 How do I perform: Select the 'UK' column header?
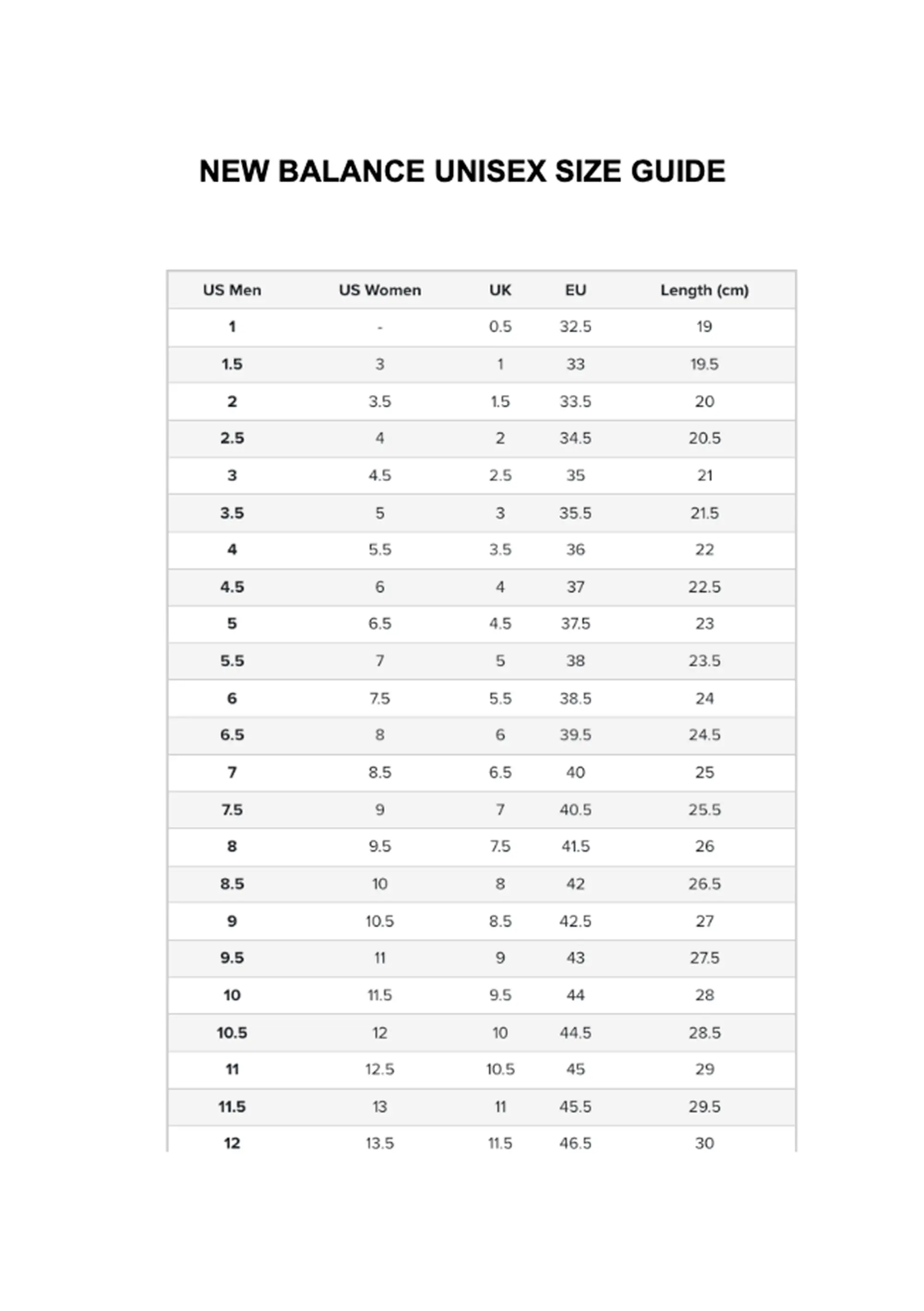tap(500, 290)
